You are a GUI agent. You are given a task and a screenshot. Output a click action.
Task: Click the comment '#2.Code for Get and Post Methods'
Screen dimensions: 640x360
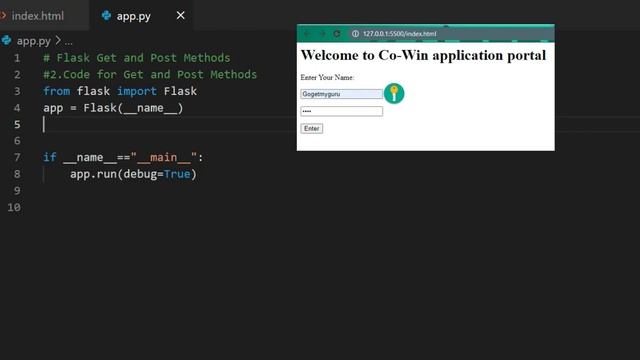(x=150, y=75)
